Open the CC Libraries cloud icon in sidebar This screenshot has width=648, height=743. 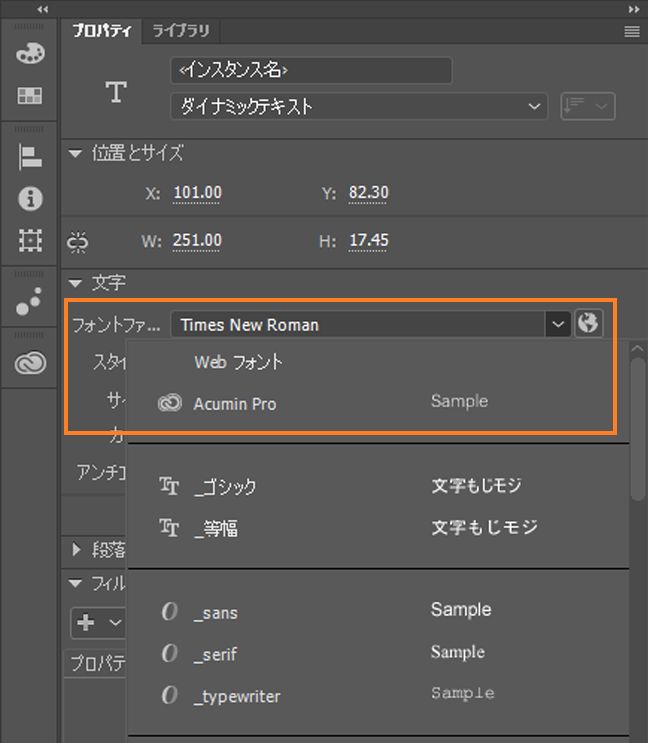pos(30,363)
